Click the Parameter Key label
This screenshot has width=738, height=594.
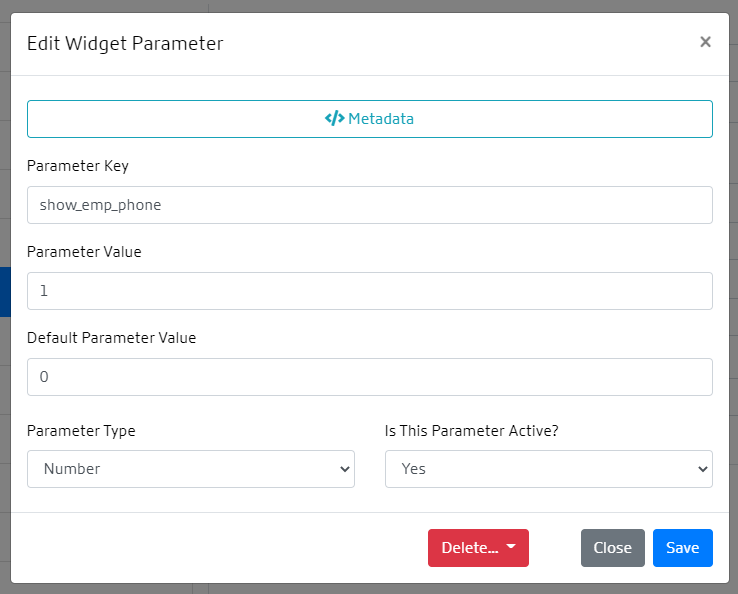[78, 166]
